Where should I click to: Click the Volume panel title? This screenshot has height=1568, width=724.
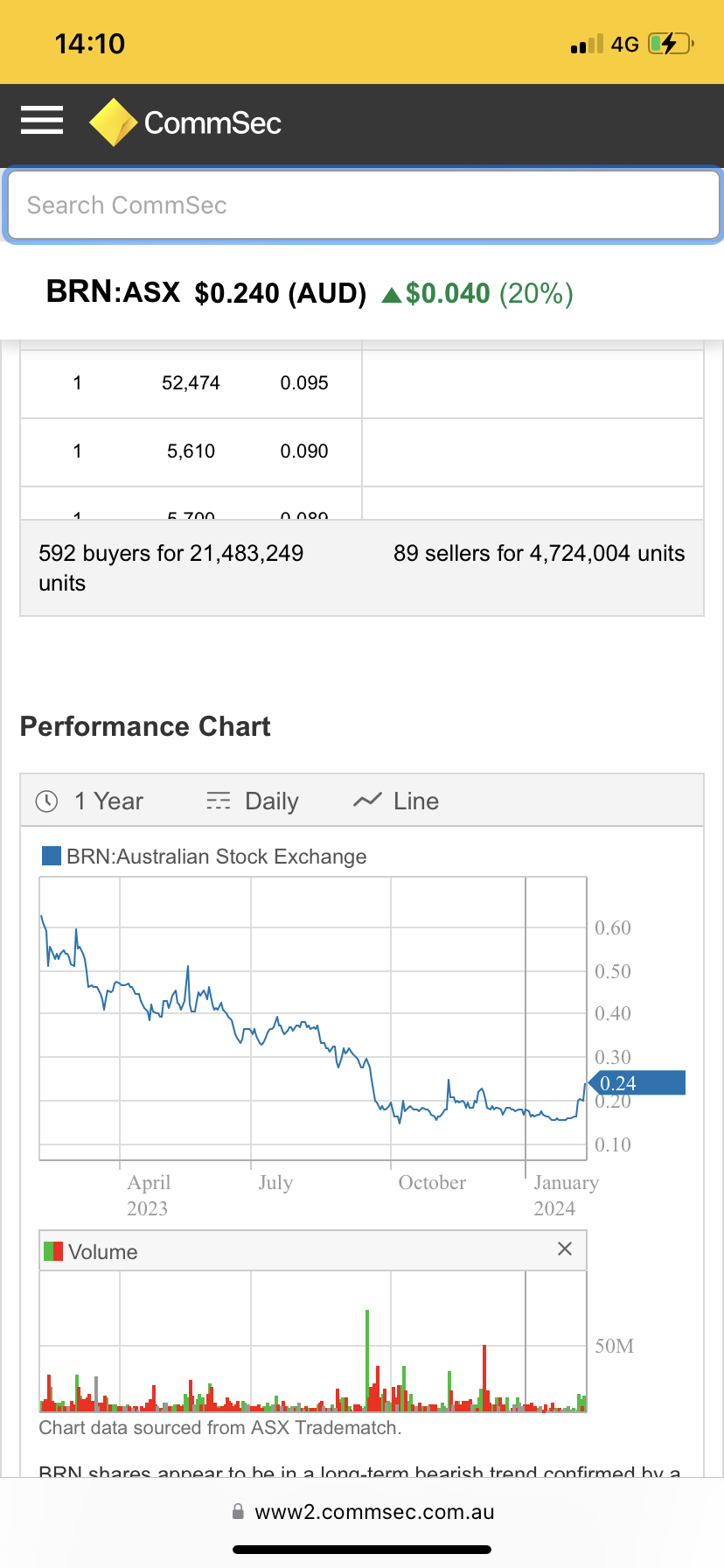(x=103, y=1251)
